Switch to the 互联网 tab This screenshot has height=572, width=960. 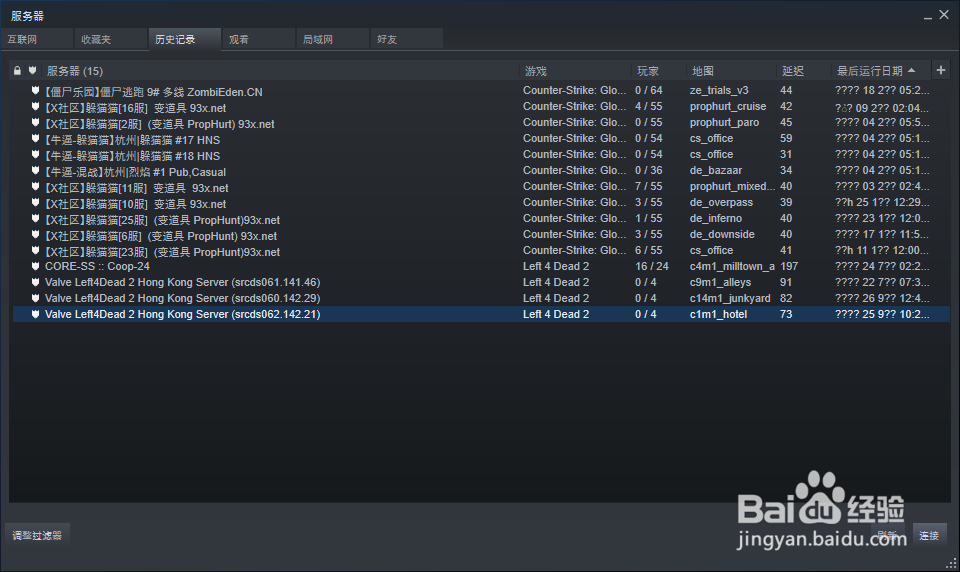point(37,39)
